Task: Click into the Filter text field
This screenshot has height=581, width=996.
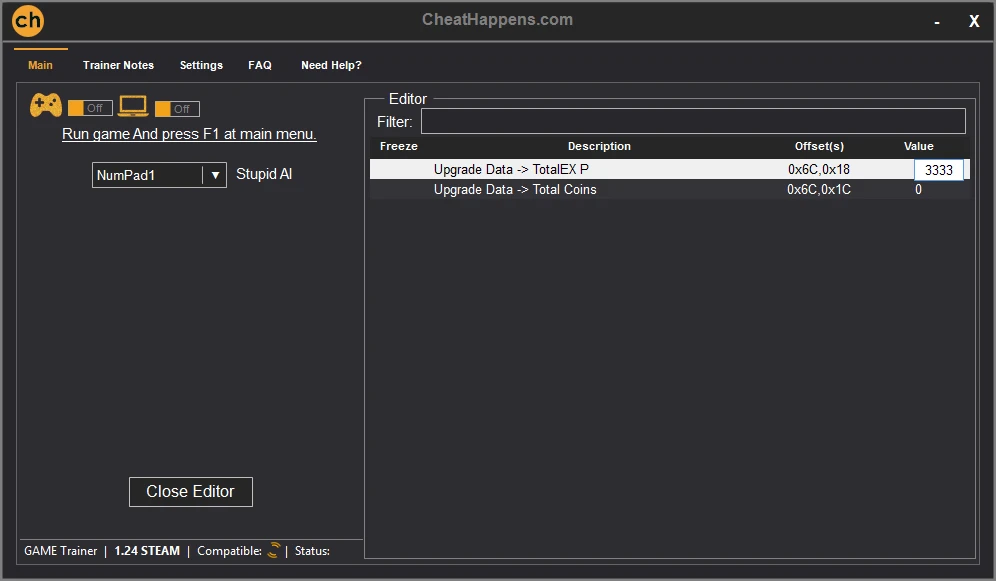Action: point(692,121)
